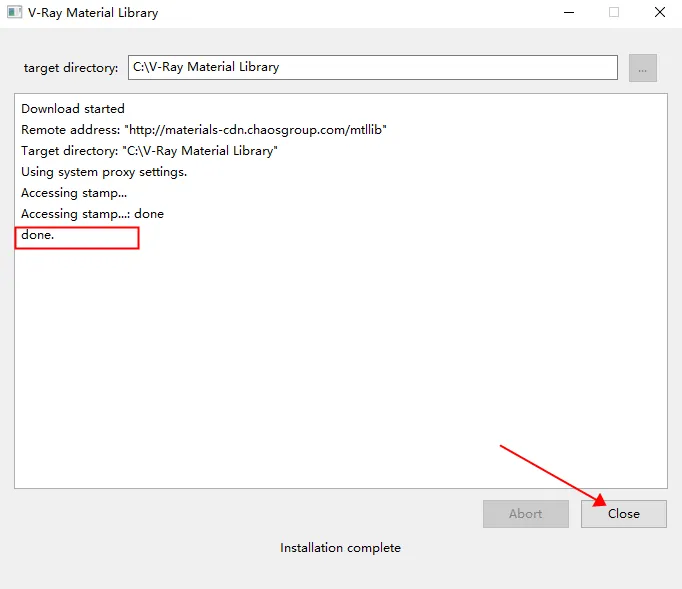This screenshot has width=682, height=589.
Task: Click the V-Ray app icon in title bar
Action: pos(14,13)
